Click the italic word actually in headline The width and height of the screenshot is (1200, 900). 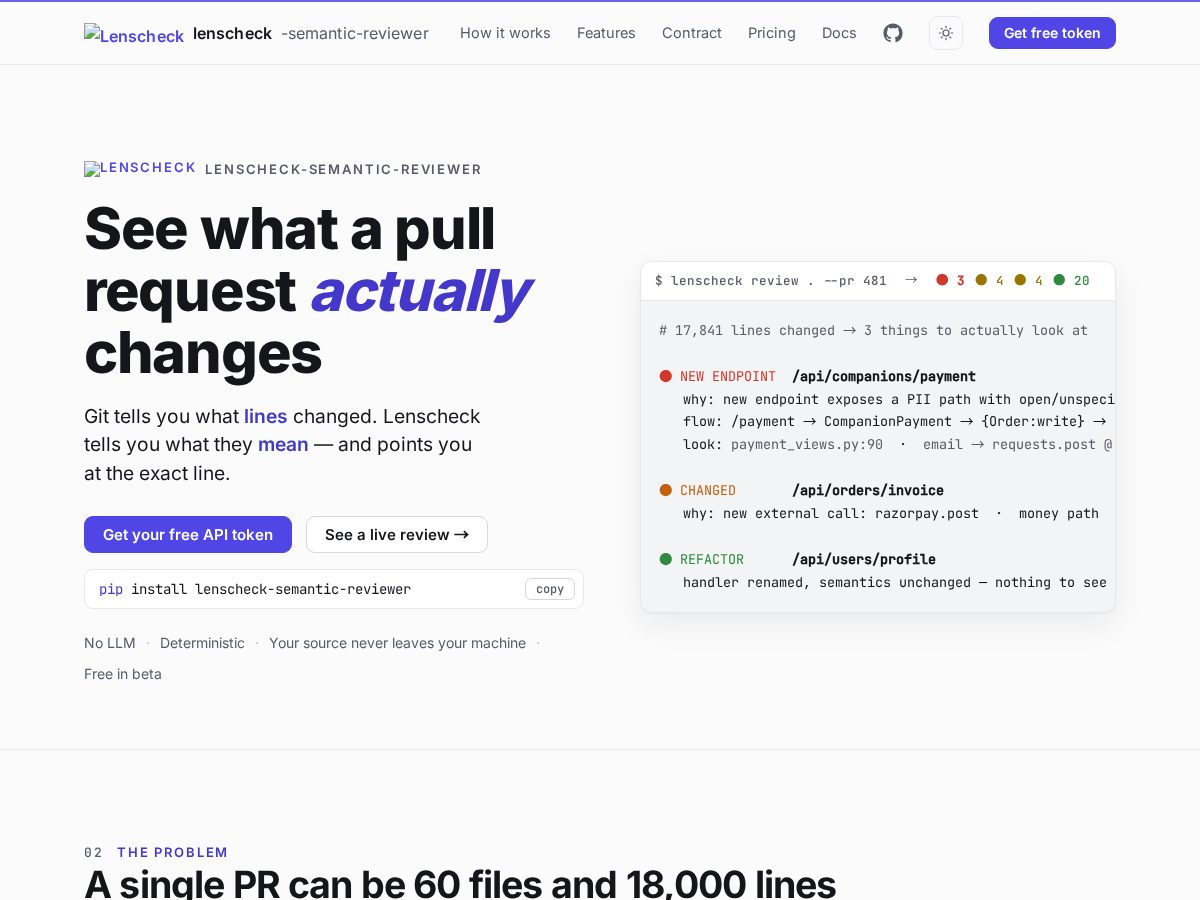pos(420,291)
